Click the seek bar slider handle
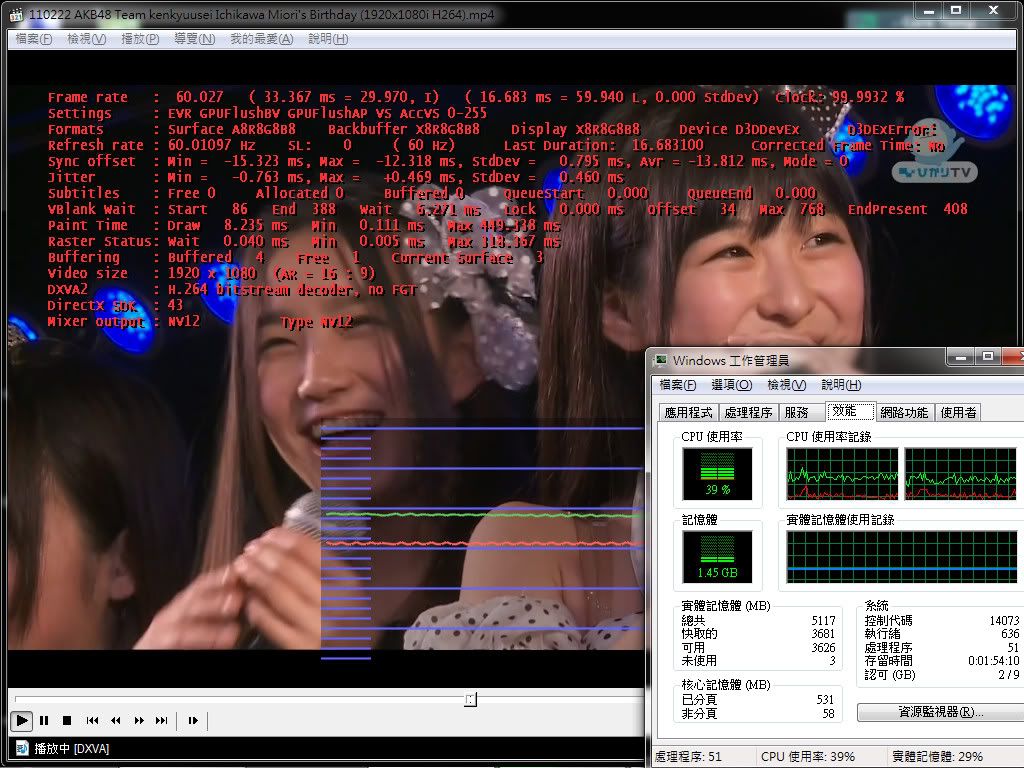The image size is (1024, 768). point(470,699)
